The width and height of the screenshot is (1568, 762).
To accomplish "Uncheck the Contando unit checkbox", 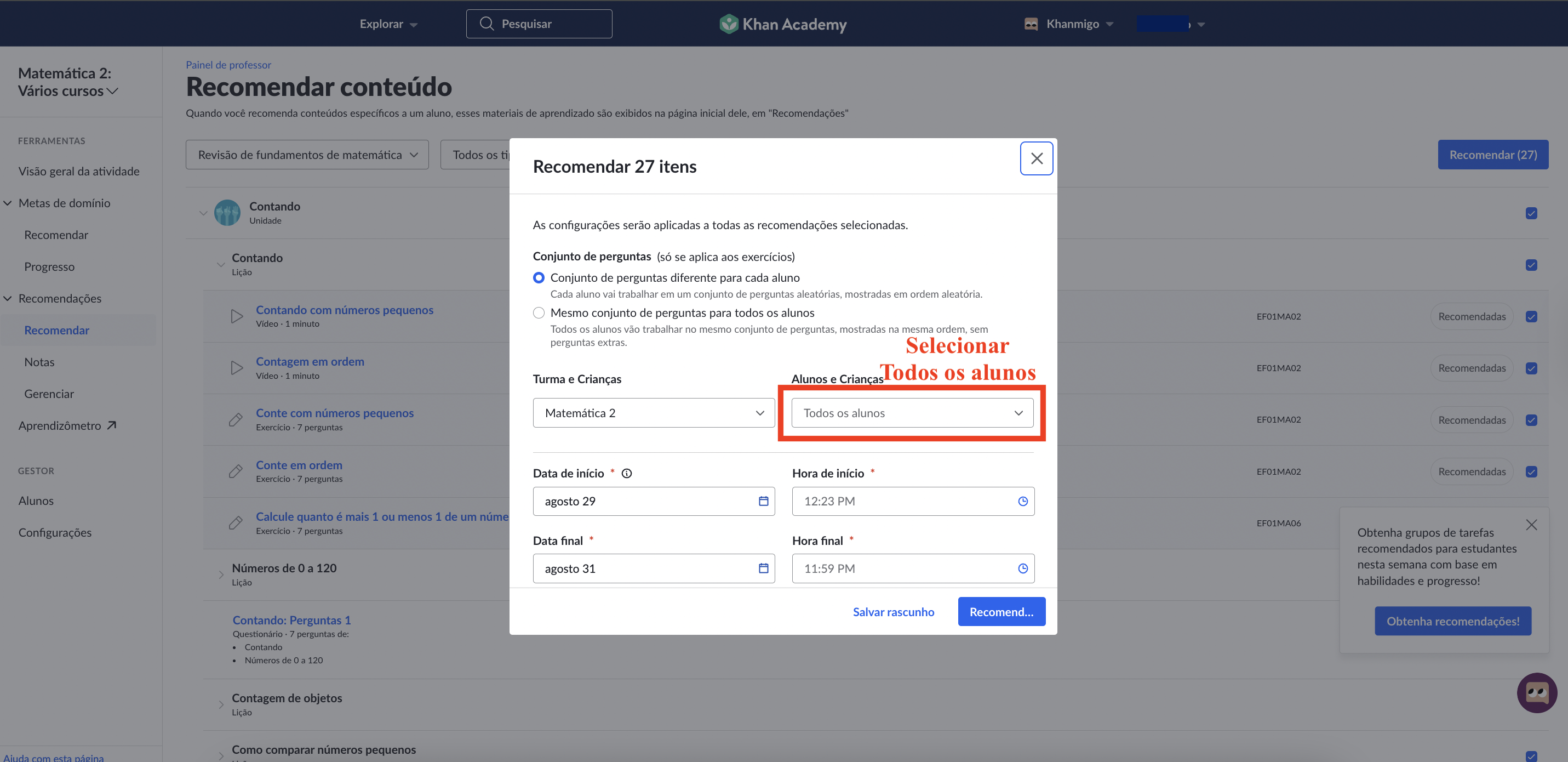I will [x=1531, y=213].
